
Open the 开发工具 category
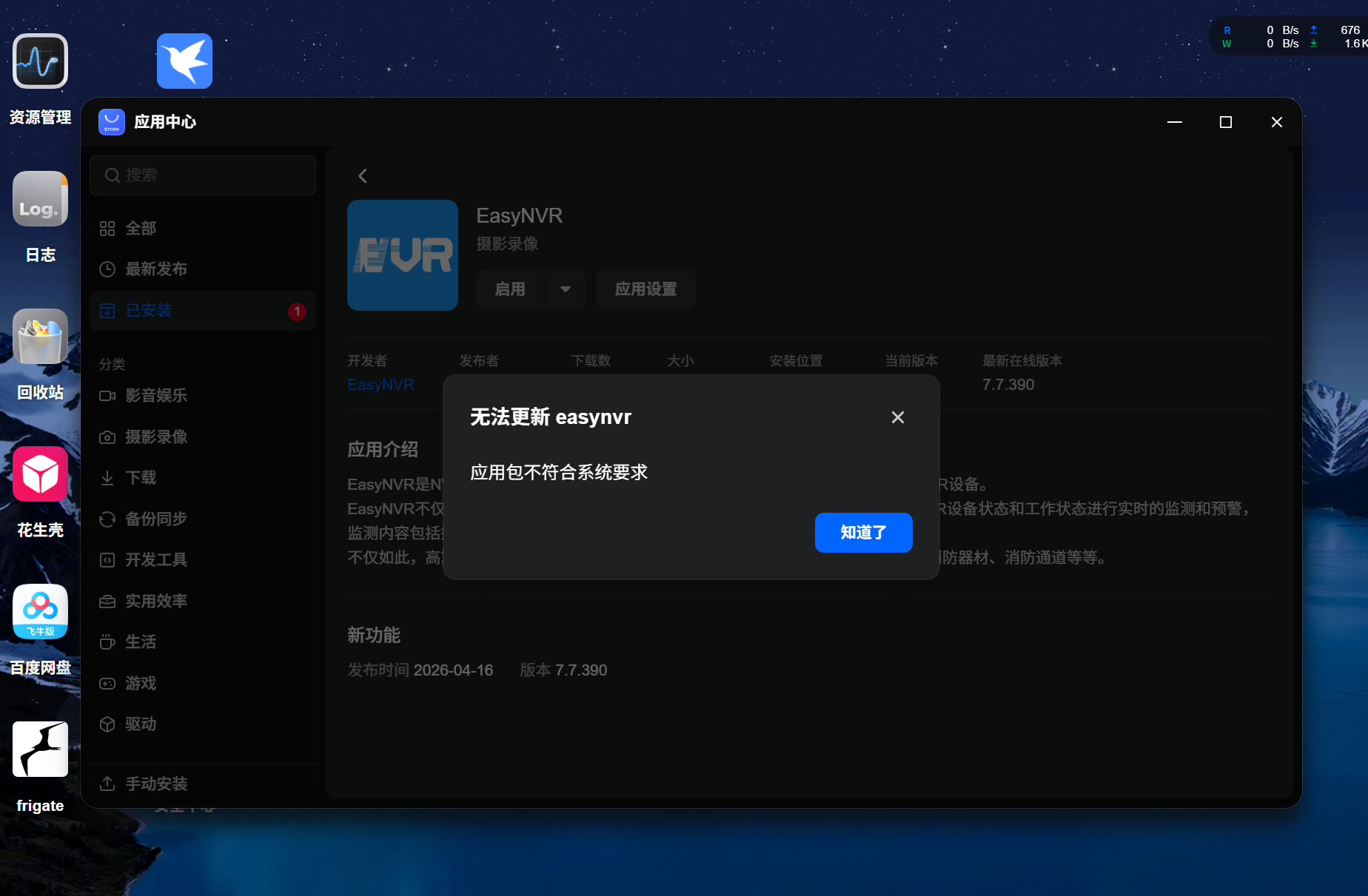tap(203, 560)
